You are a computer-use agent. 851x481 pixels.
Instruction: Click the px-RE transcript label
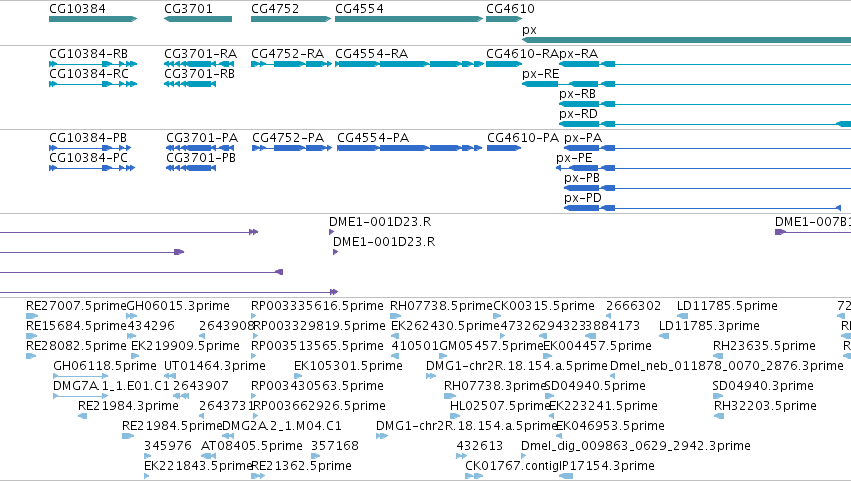[x=541, y=74]
